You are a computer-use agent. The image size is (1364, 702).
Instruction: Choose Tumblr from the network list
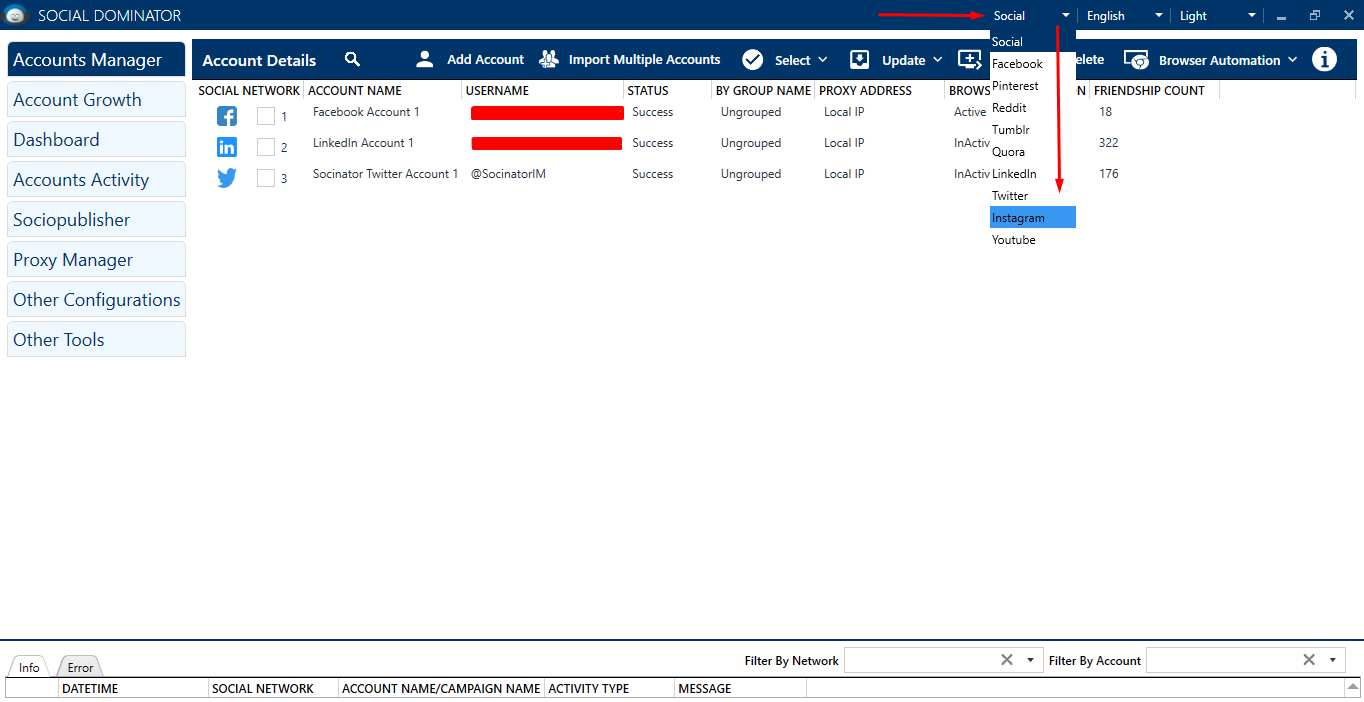1033,130
